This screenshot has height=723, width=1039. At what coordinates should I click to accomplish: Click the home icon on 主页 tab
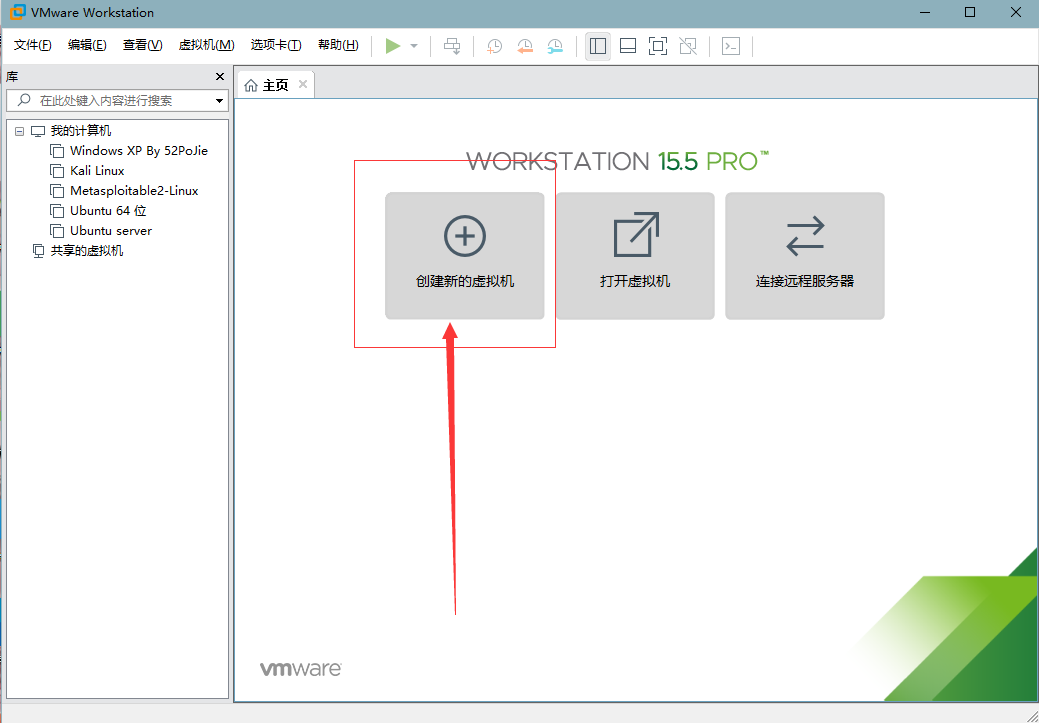pos(251,85)
